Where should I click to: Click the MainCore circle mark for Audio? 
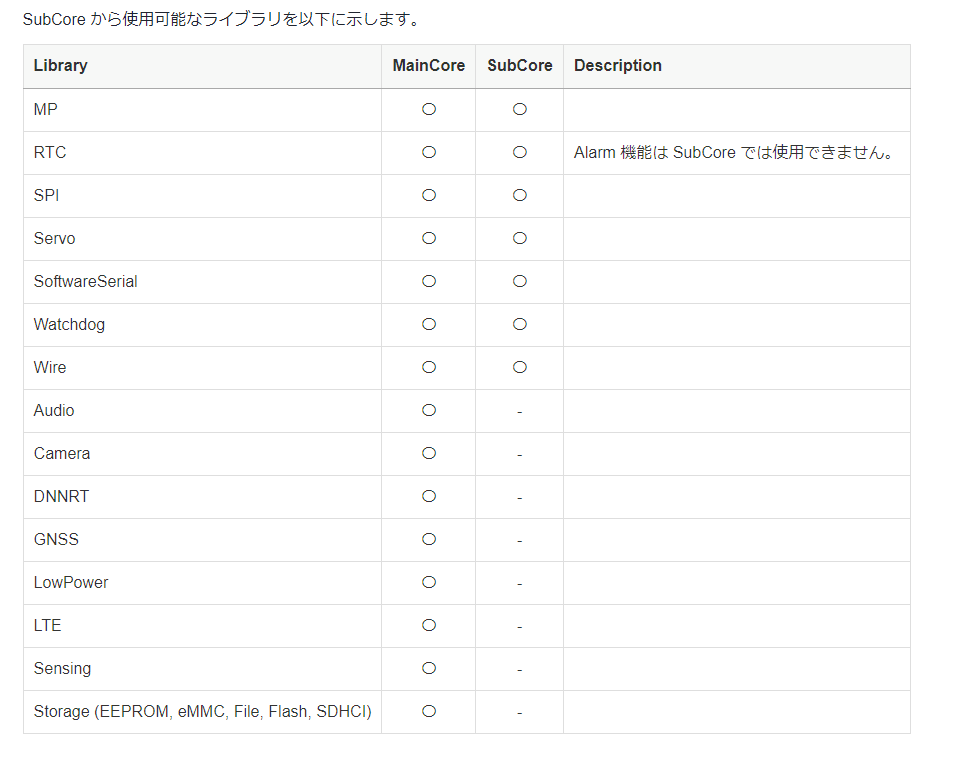click(429, 410)
